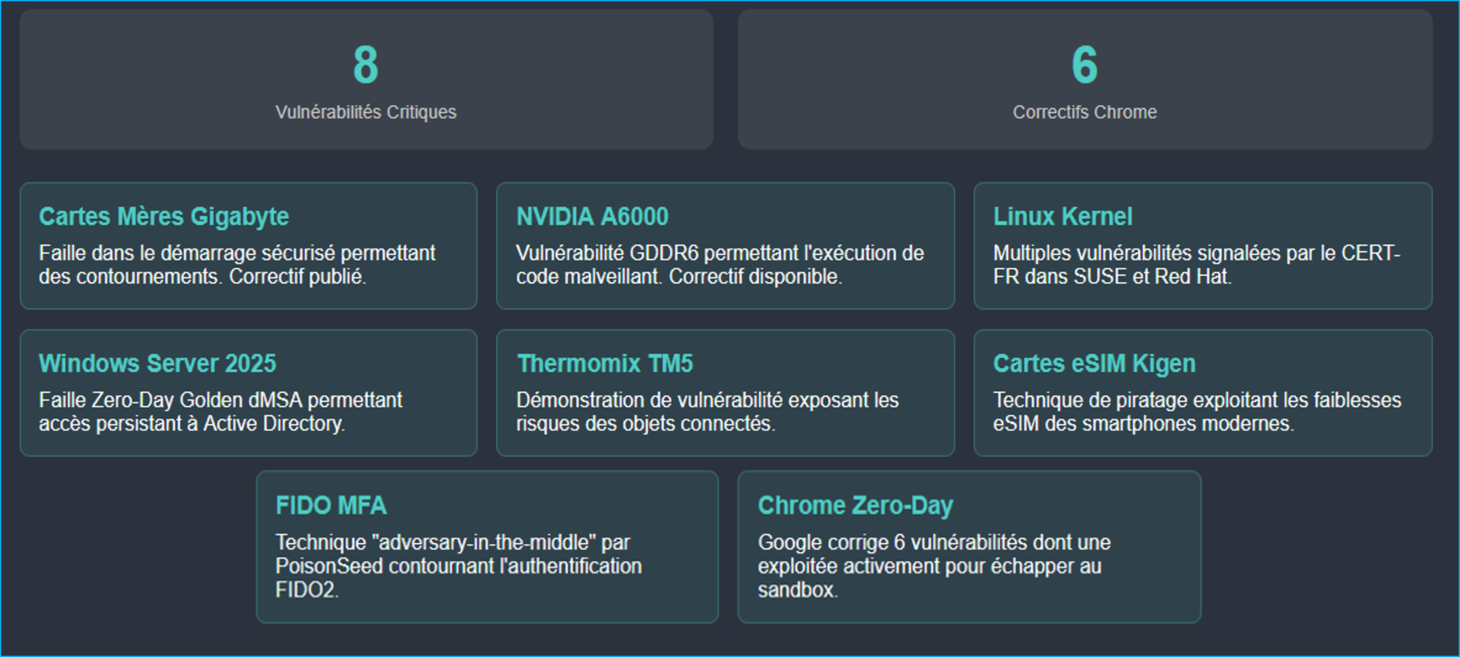Click the eSIM hacking technique description
1460x657 pixels.
(1197, 412)
